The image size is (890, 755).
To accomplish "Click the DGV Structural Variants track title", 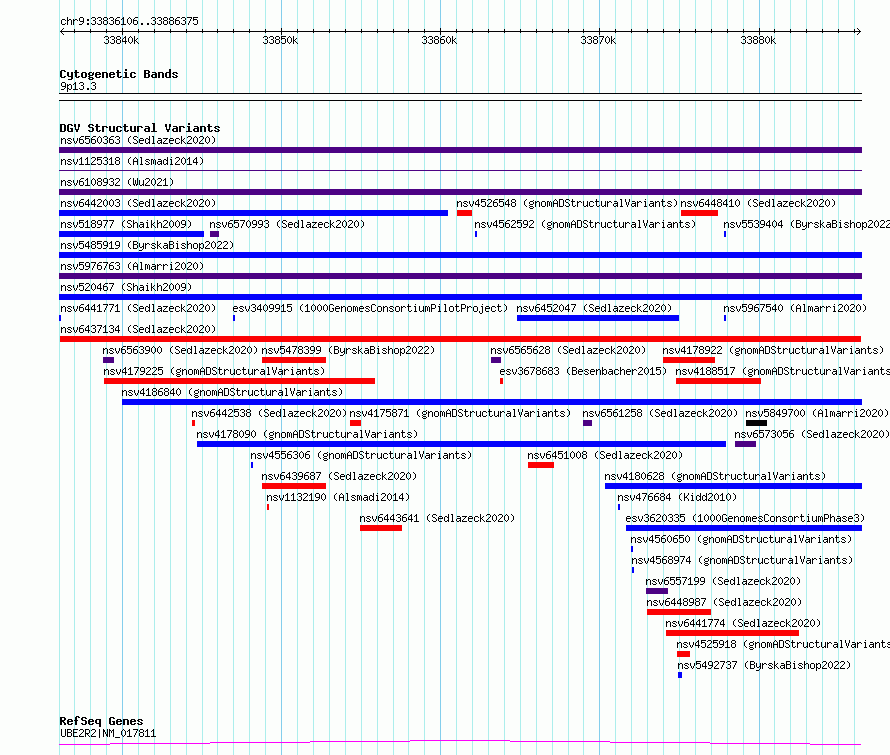I will [x=140, y=128].
